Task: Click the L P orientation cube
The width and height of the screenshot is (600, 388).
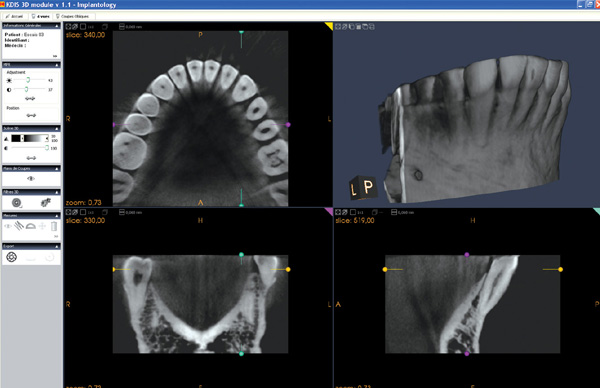Action: (362, 187)
